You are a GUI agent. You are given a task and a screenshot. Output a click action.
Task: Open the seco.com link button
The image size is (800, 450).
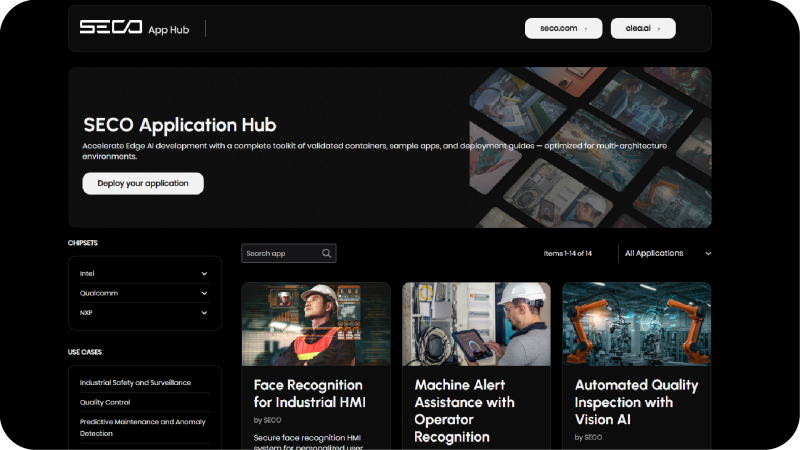coord(563,29)
